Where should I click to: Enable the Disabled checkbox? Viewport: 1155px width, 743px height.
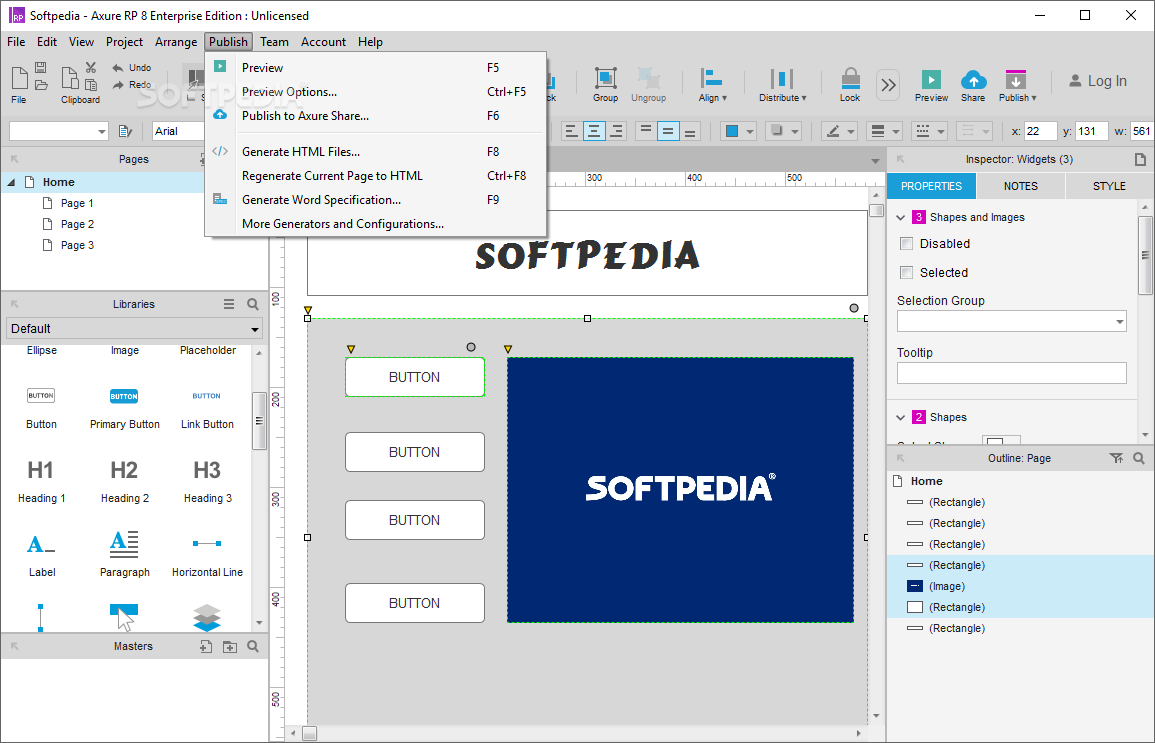click(907, 244)
